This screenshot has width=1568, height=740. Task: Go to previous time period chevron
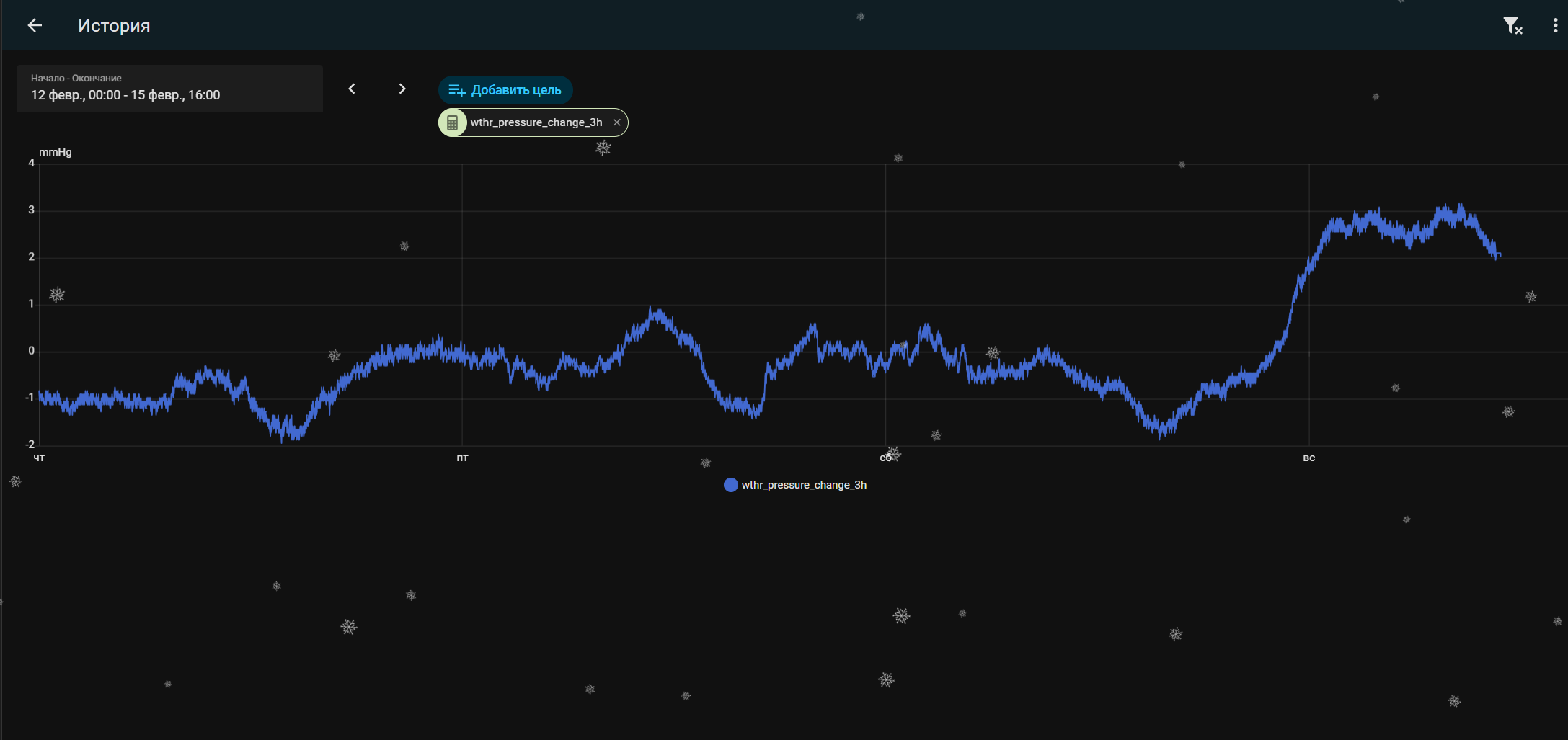tap(352, 89)
